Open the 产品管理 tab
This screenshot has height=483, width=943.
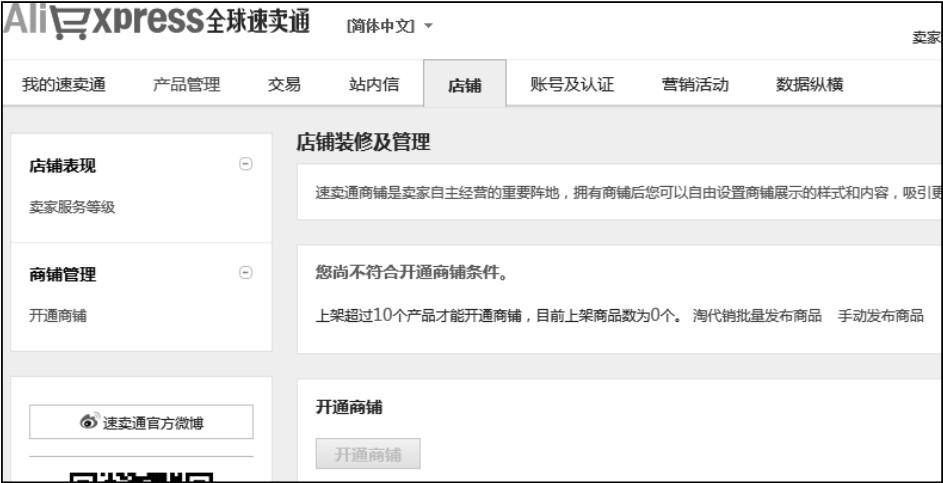(186, 84)
